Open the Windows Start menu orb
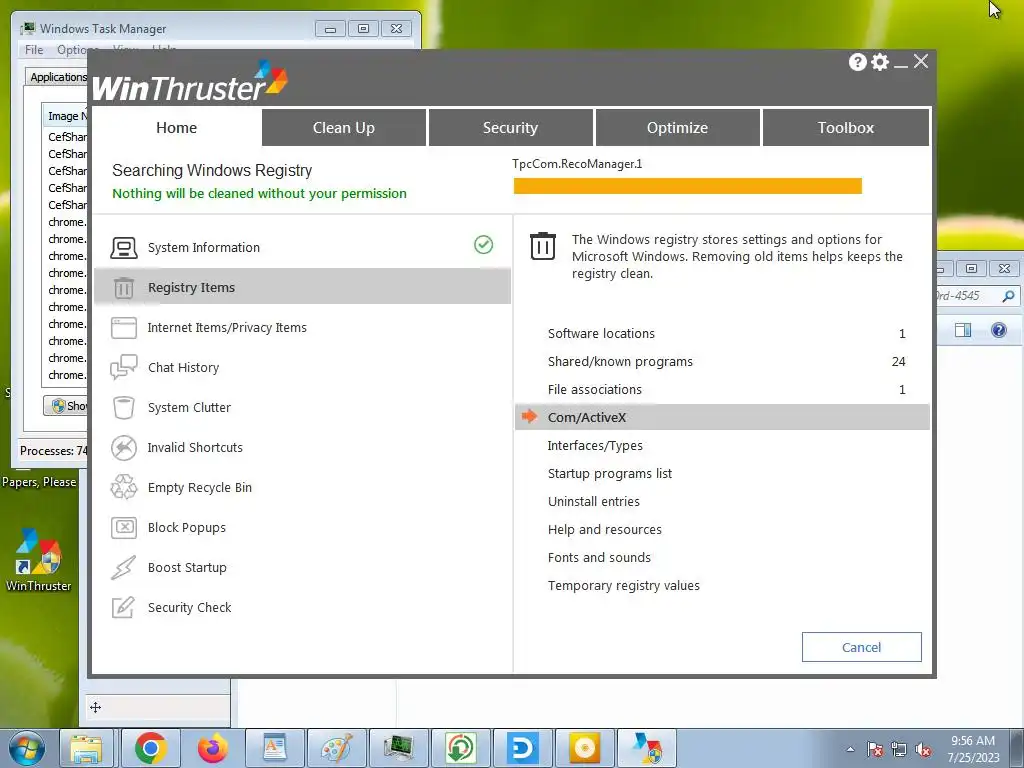The image size is (1024, 768). (x=27, y=748)
